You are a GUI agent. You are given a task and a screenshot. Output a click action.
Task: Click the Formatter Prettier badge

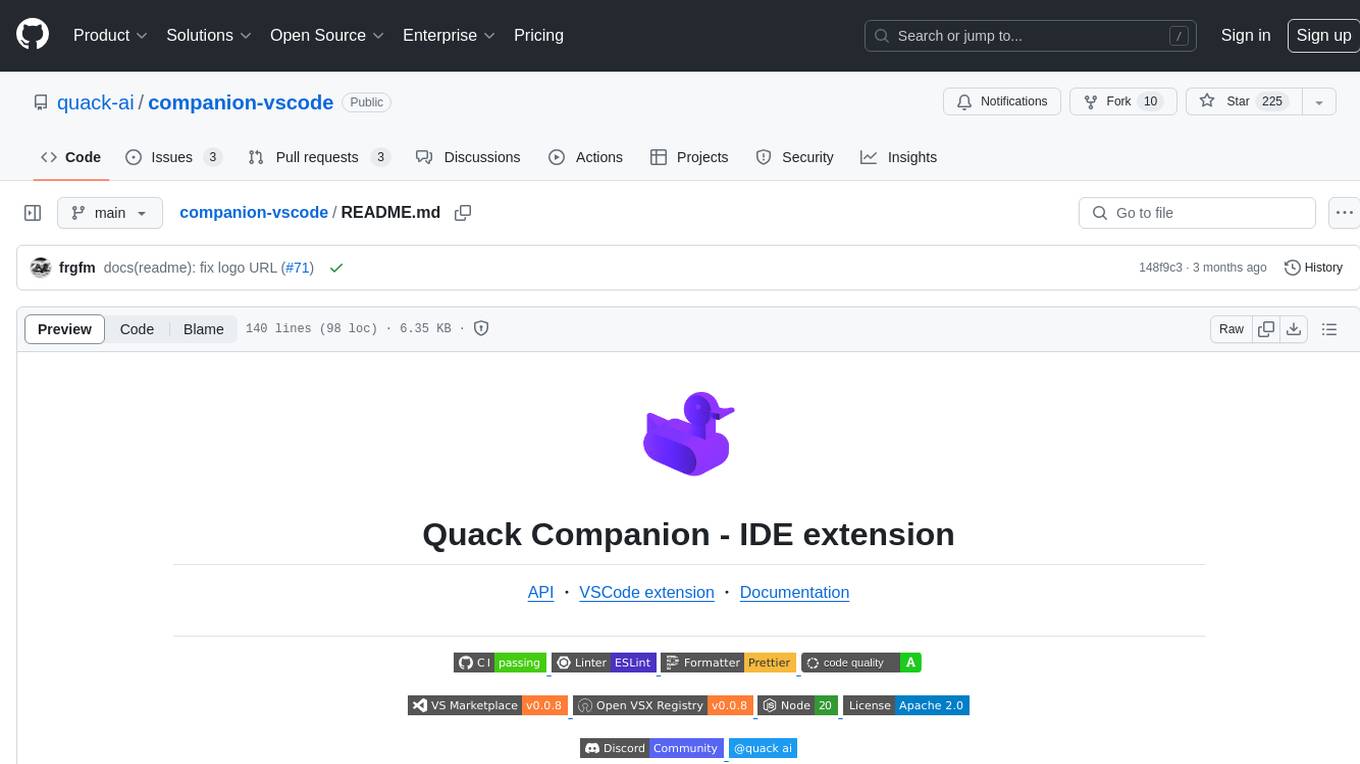(727, 662)
